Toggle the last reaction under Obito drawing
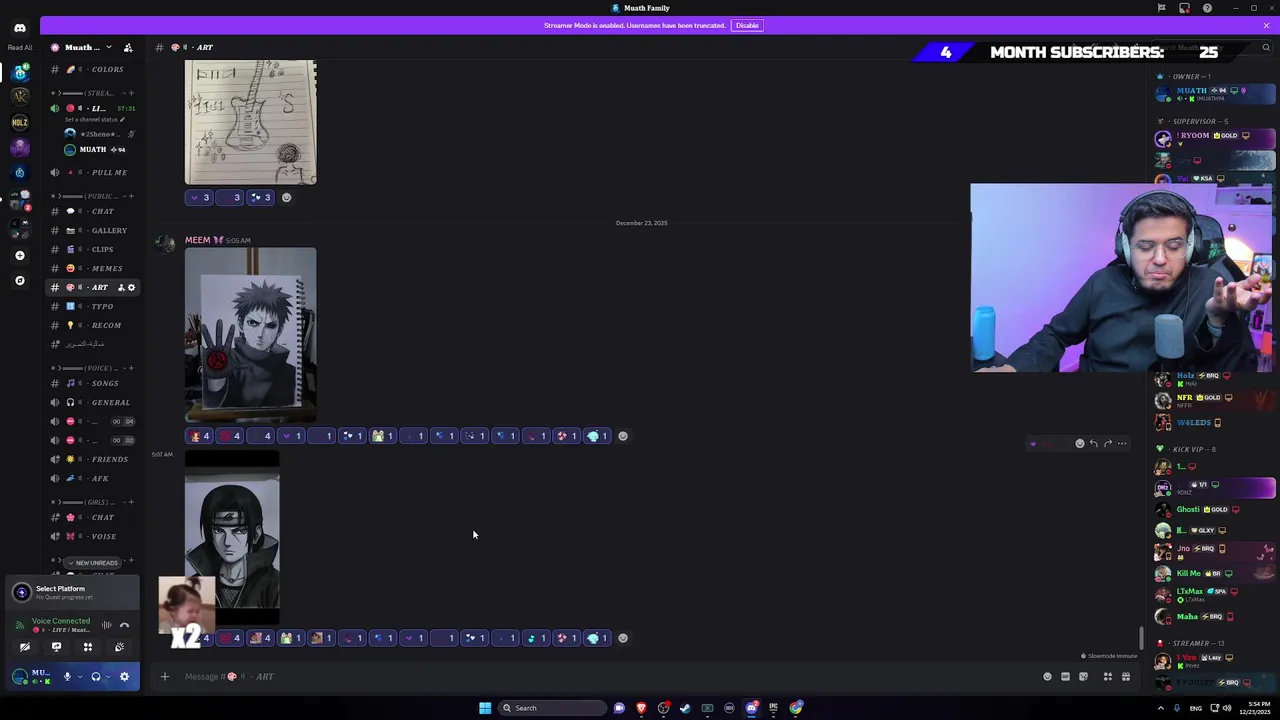This screenshot has width=1280, height=720. click(597, 436)
